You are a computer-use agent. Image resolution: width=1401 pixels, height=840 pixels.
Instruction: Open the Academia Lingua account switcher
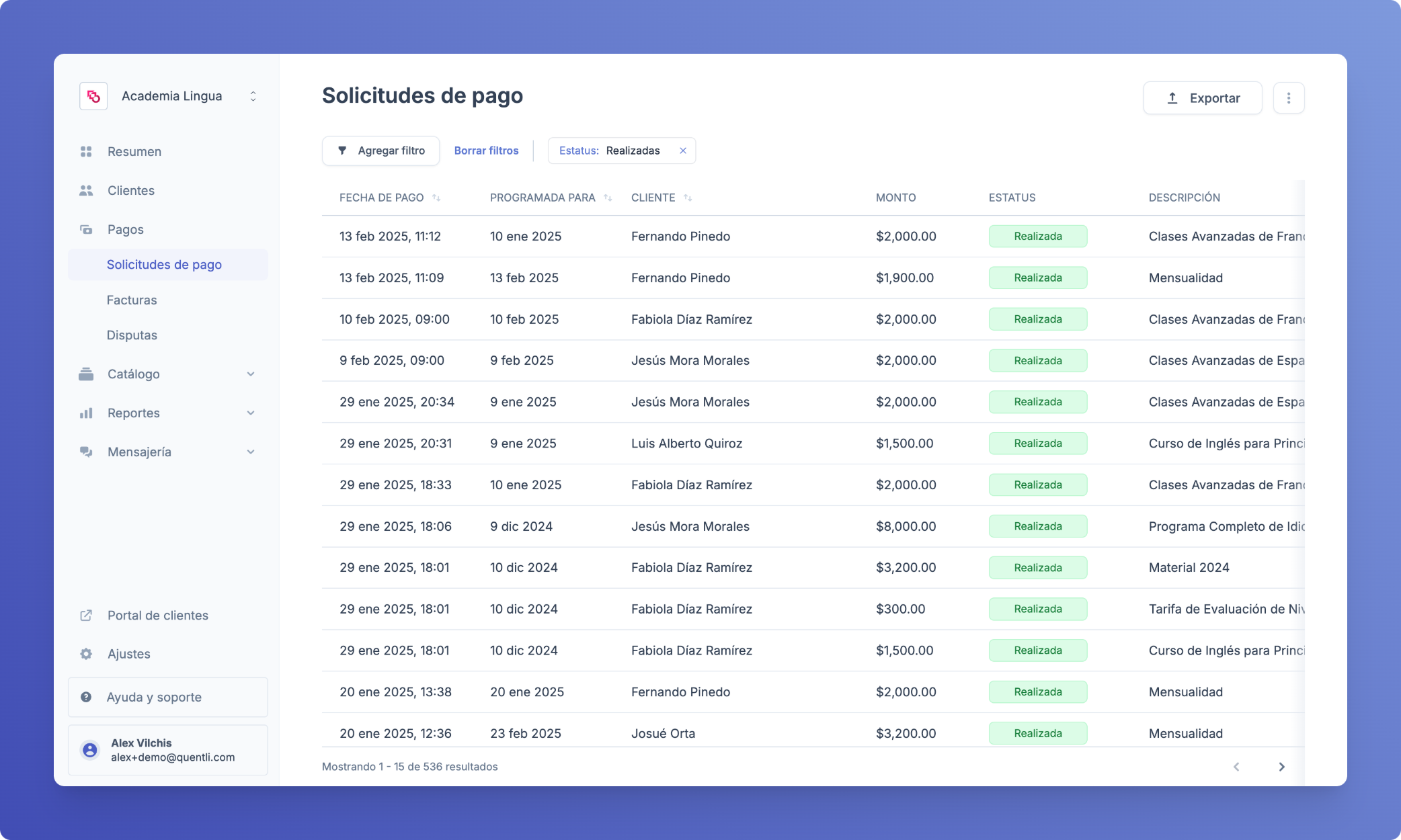pos(253,96)
